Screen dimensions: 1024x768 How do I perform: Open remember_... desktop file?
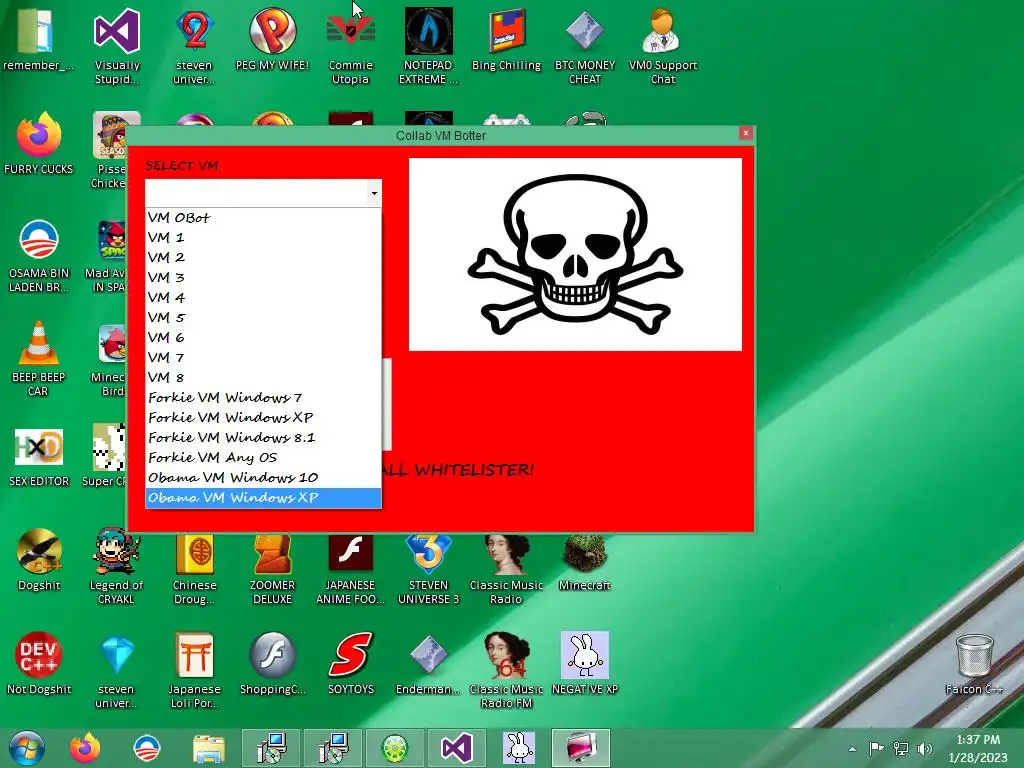(x=39, y=39)
